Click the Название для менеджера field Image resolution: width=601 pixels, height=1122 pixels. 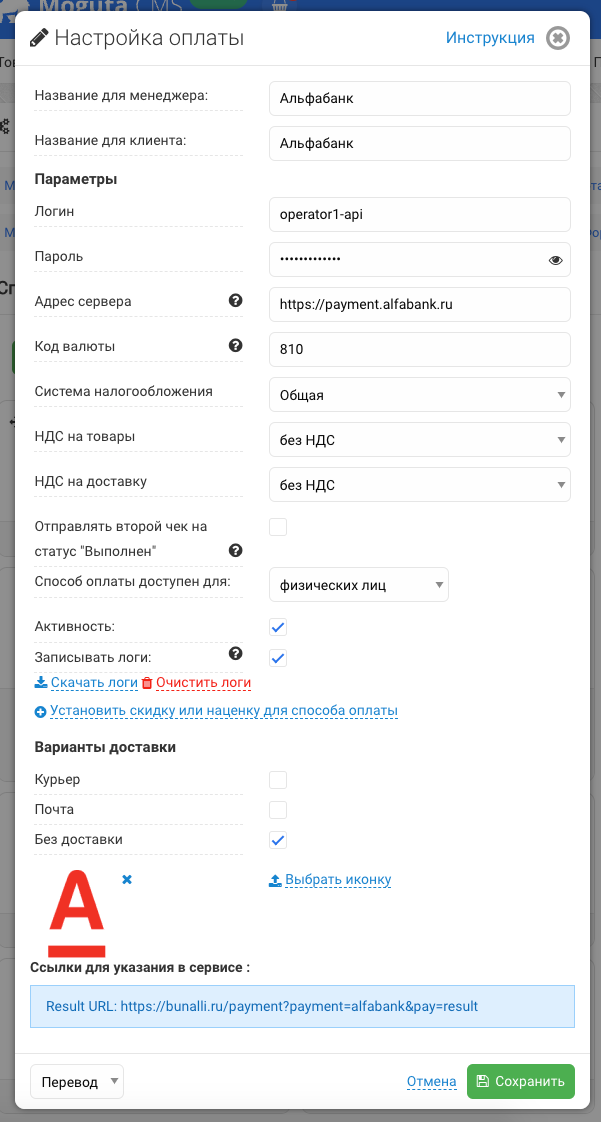click(x=420, y=99)
